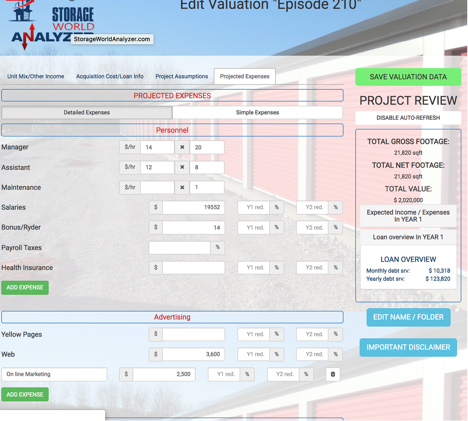Click the StorageWorldAnalyzer.com tooltip label
The width and height of the screenshot is (468, 421).
click(112, 39)
